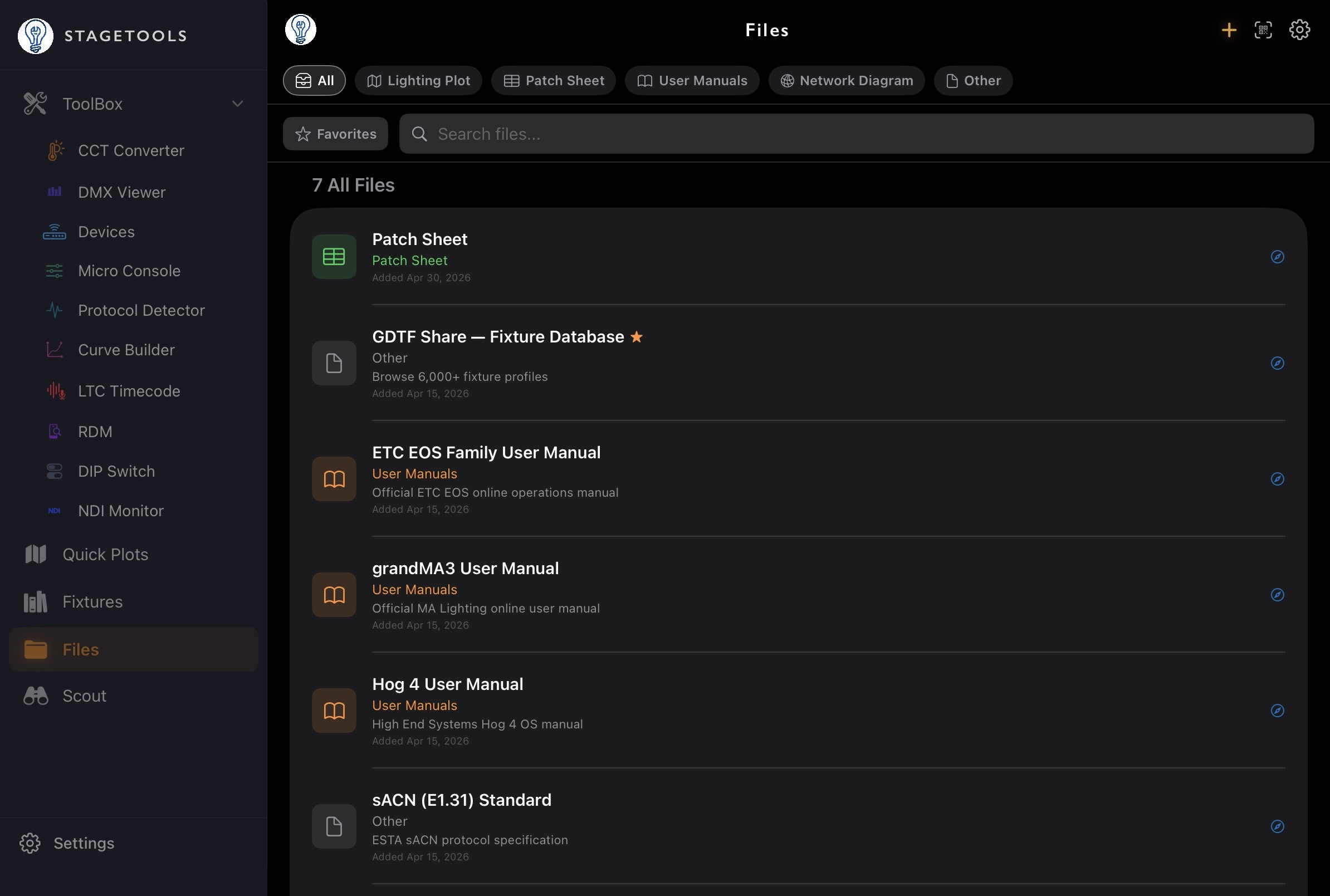This screenshot has height=896, width=1330.
Task: Open the sACN (E1.31) Standard entry
Action: pos(798,826)
